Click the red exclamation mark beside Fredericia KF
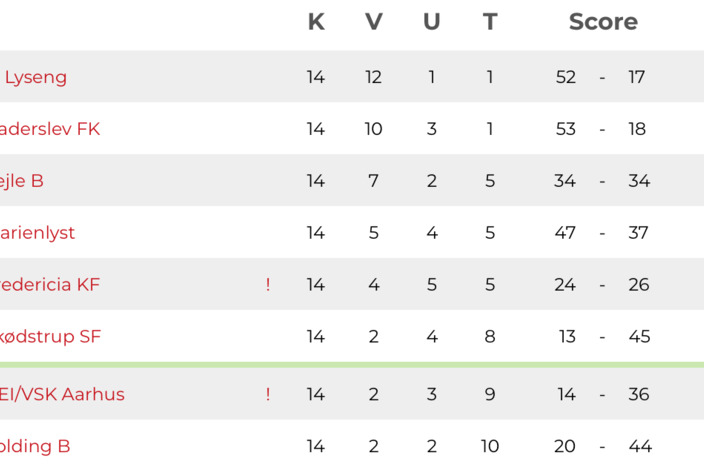This screenshot has height=470, width=704. (x=268, y=285)
